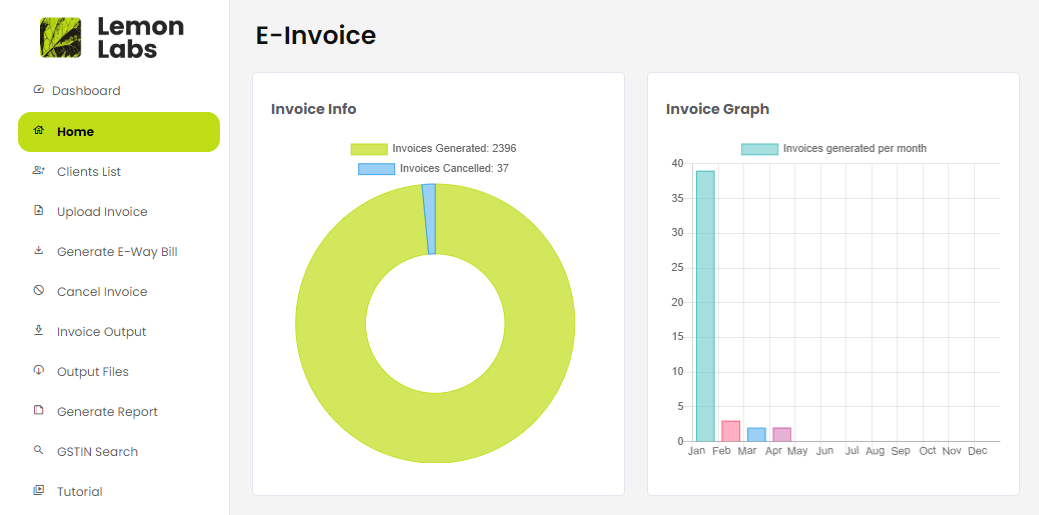Viewport: 1039px width, 515px height.
Task: Click the Tutorial icon in sidebar
Action: click(39, 491)
